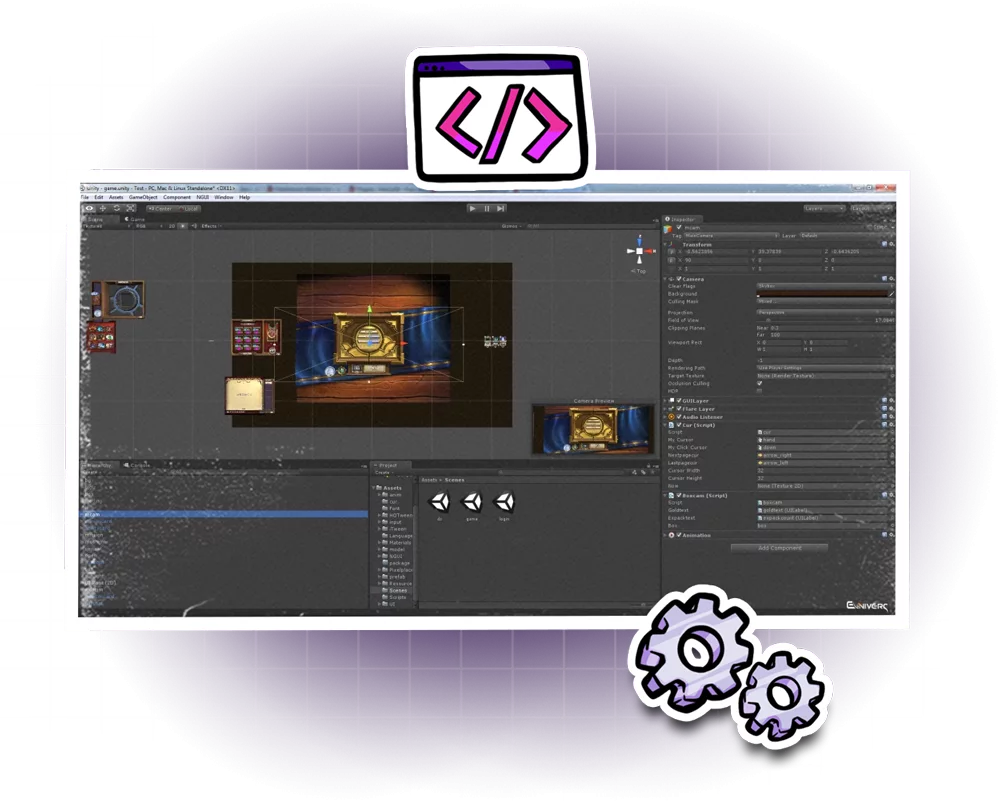
Task: Toggle the mcam object active checkbox
Action: pos(679,228)
